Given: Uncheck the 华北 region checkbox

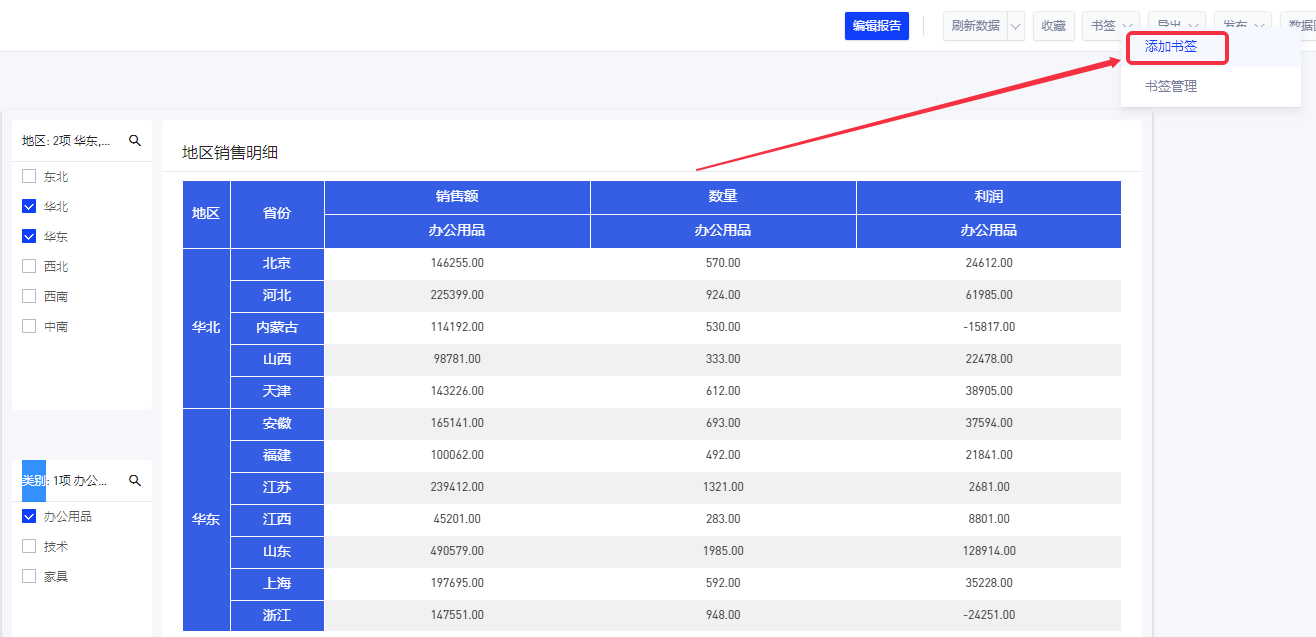Looking at the screenshot, I should coord(29,207).
